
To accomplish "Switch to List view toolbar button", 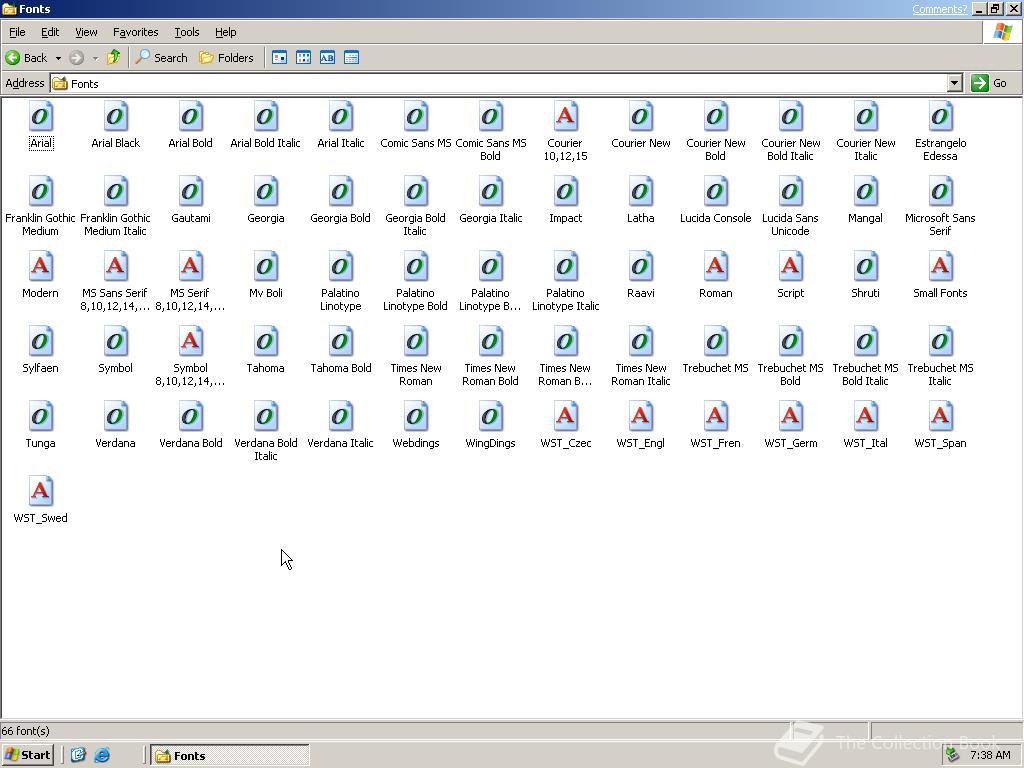I will pyautogui.click(x=304, y=57).
